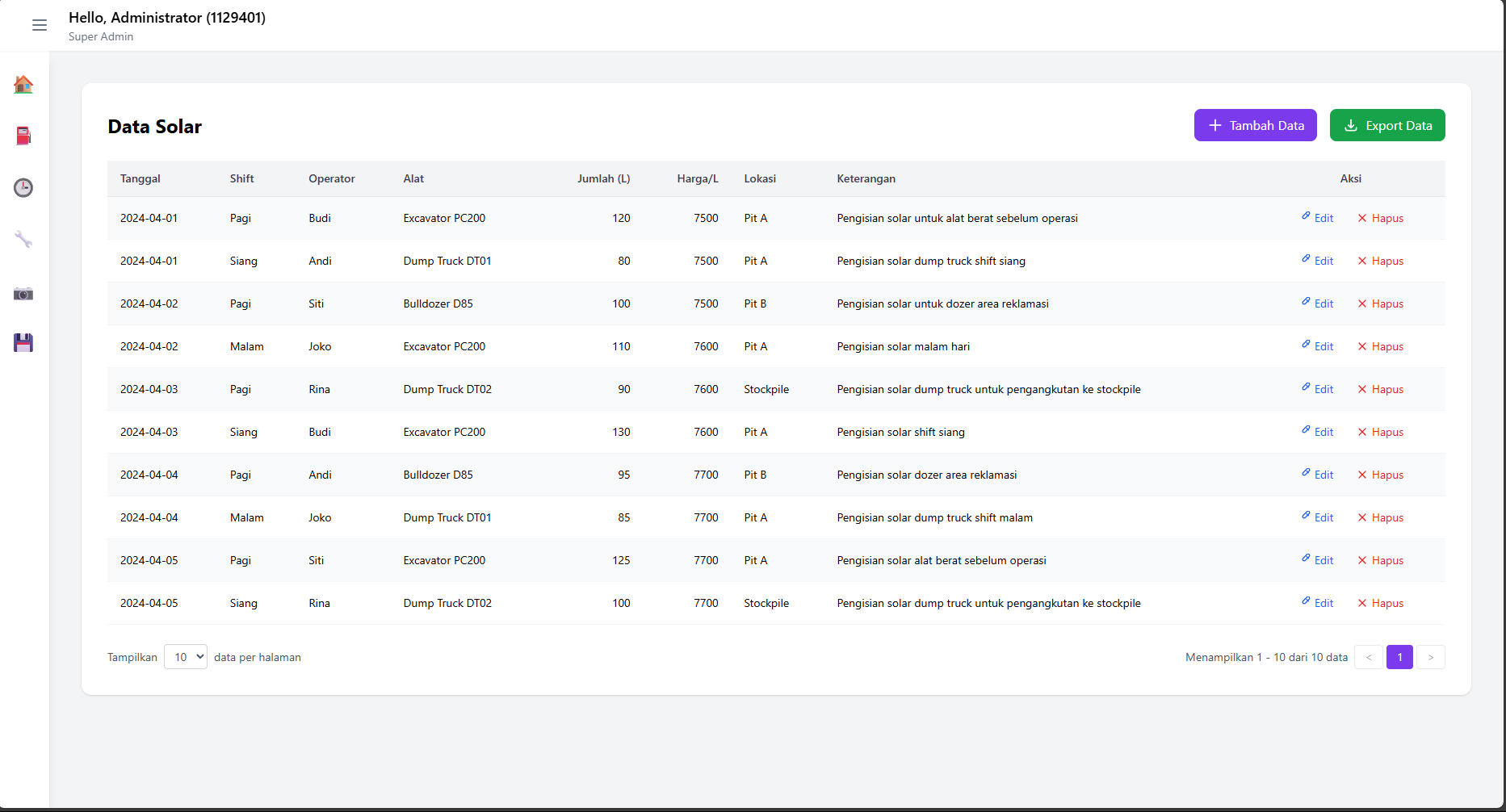Screen dimensions: 1506x812
Task: Edit the last row by Rina
Action: pyautogui.click(x=1317, y=603)
